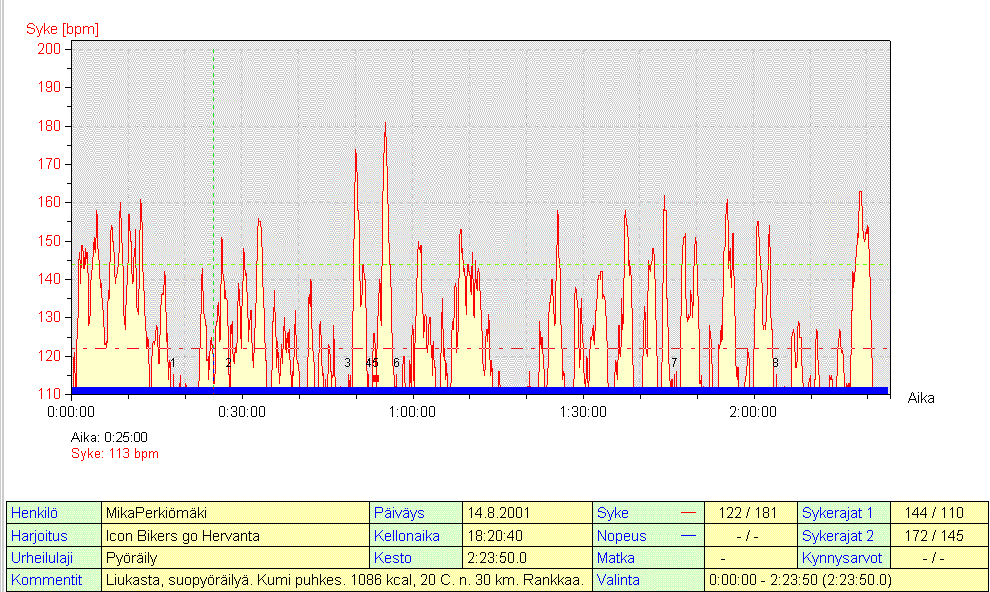Click the Aika axis label

point(921,398)
